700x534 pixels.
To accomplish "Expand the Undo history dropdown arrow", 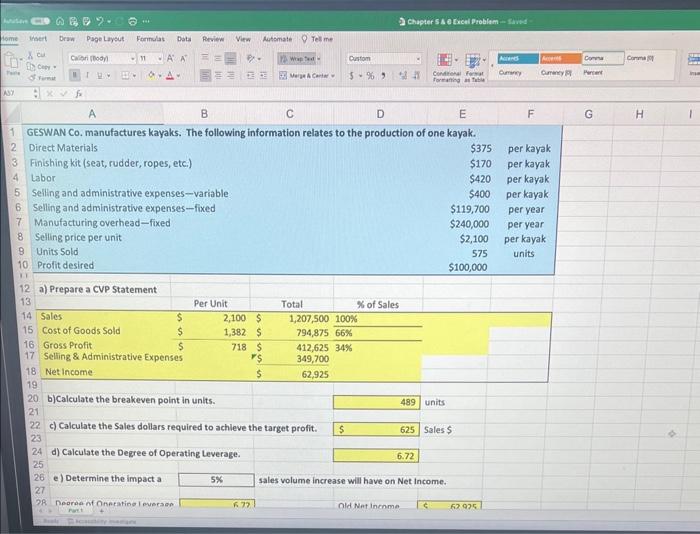I will pyautogui.click(x=109, y=22).
